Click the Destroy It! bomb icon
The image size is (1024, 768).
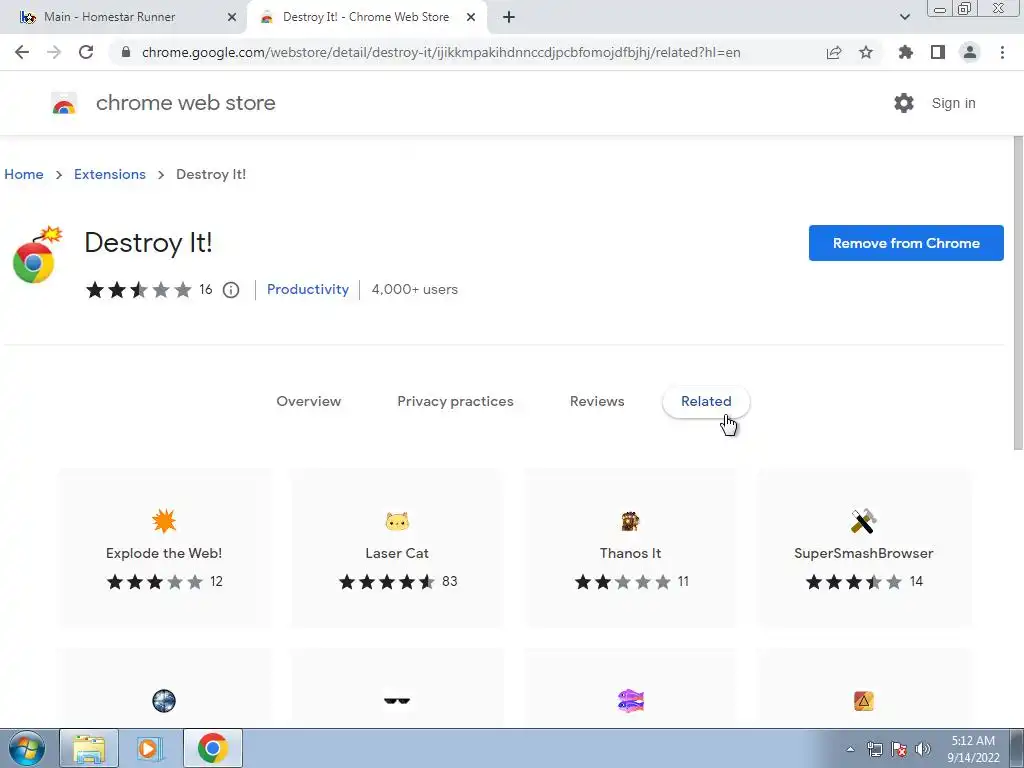37,255
